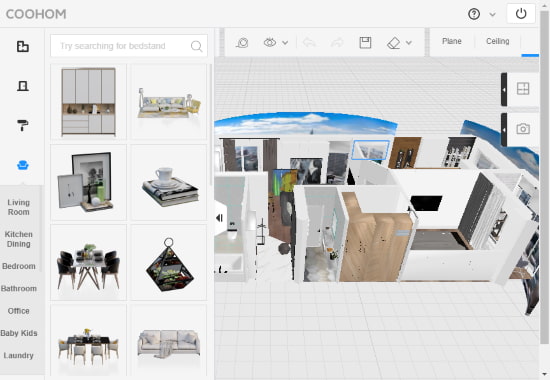Viewport: 550px width, 380px height.
Task: Switch to the Ceiling view tab
Action: pyautogui.click(x=497, y=41)
